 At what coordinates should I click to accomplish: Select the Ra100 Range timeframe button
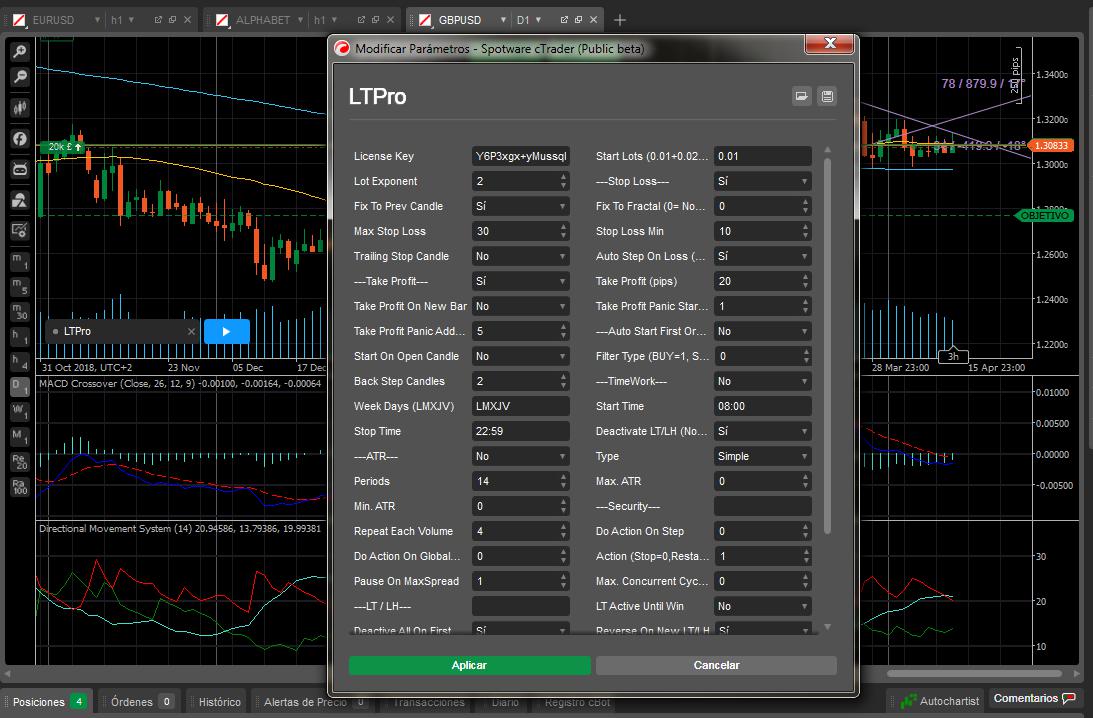[20, 487]
